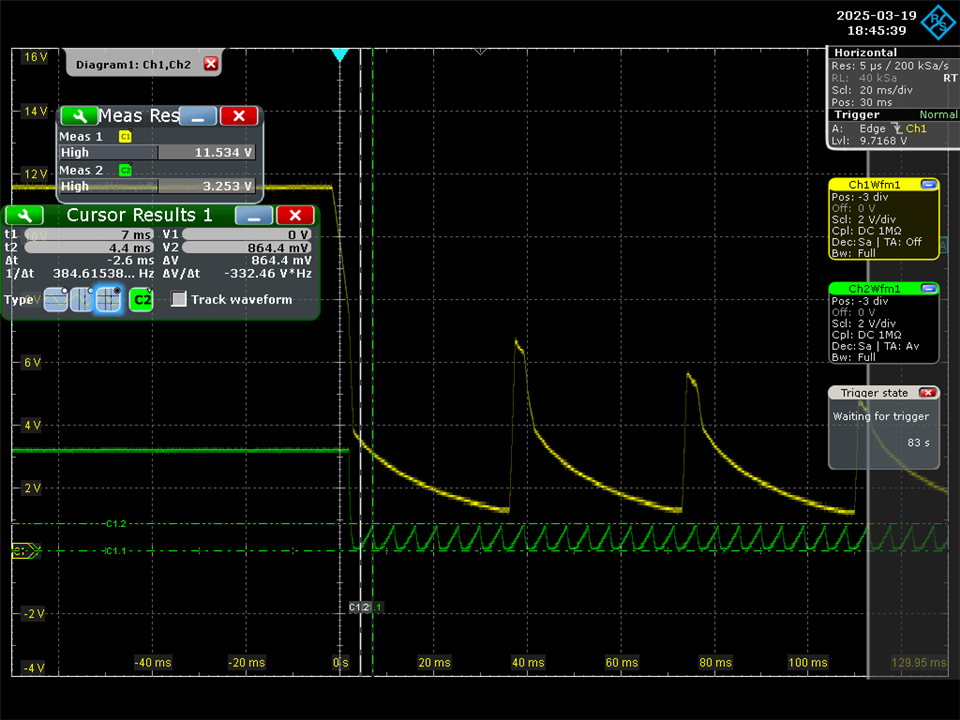Choose cursor source C2 button
Viewport: 960px width, 720px height.
[141, 299]
